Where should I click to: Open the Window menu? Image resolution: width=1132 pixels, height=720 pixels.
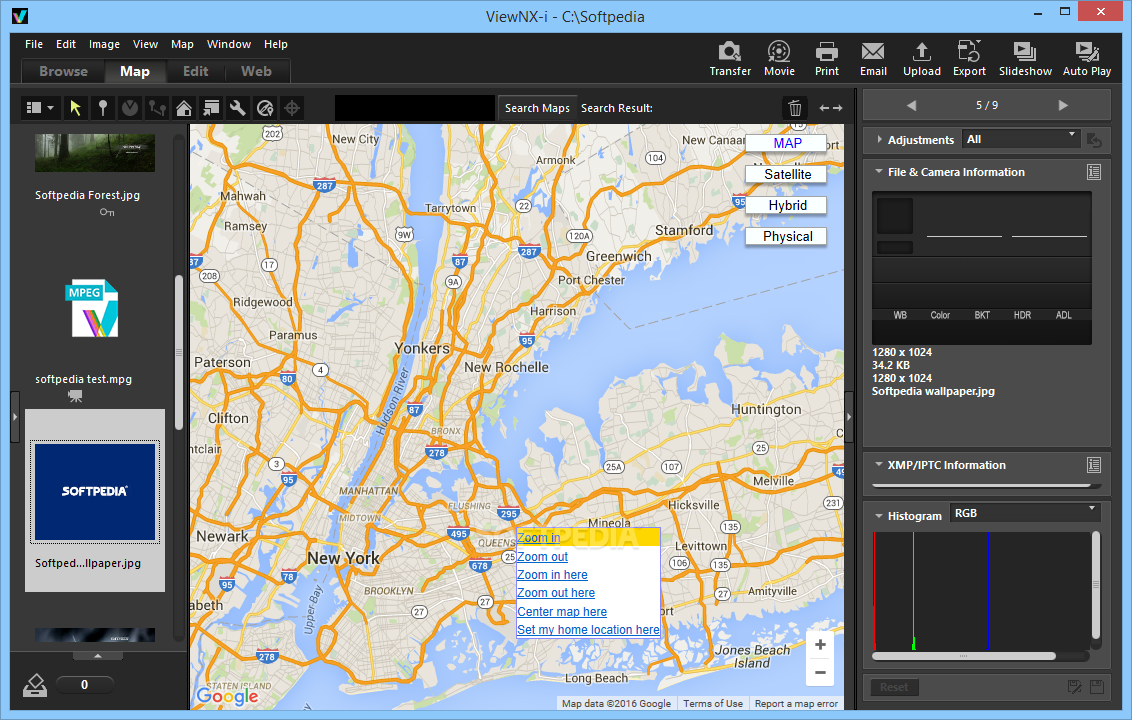point(228,44)
